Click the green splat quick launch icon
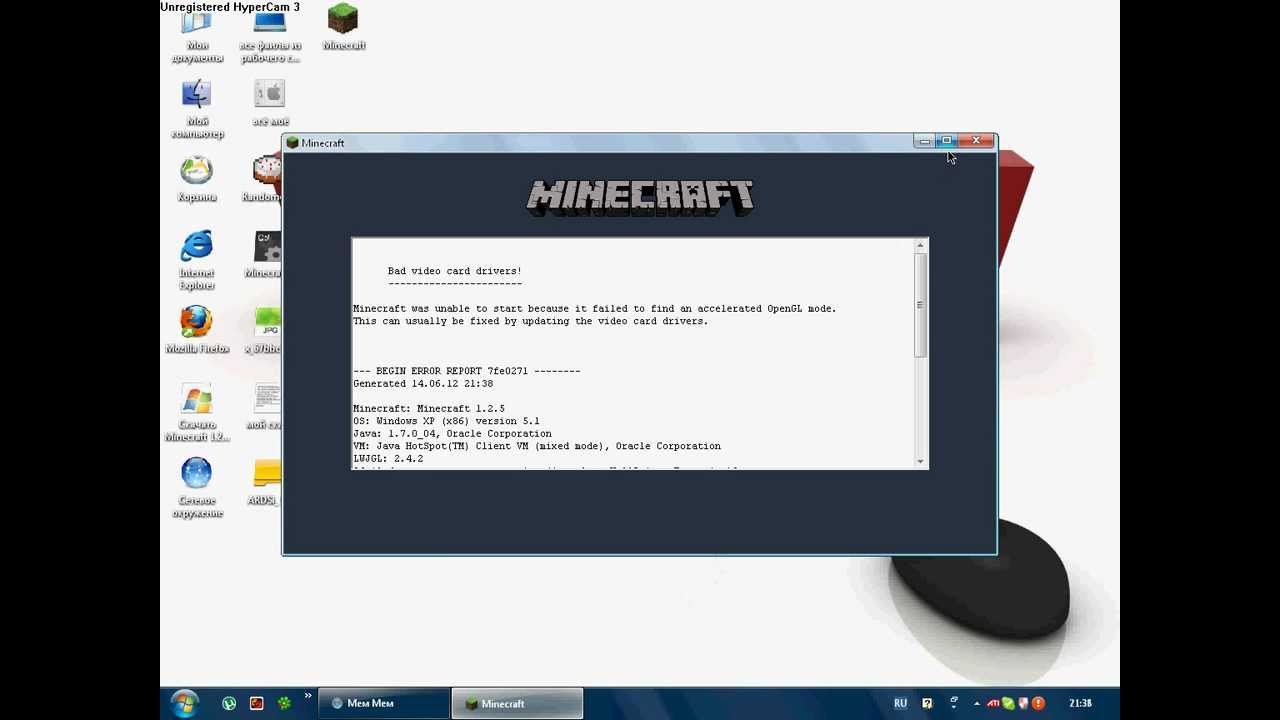The image size is (1280, 720). [x=285, y=704]
